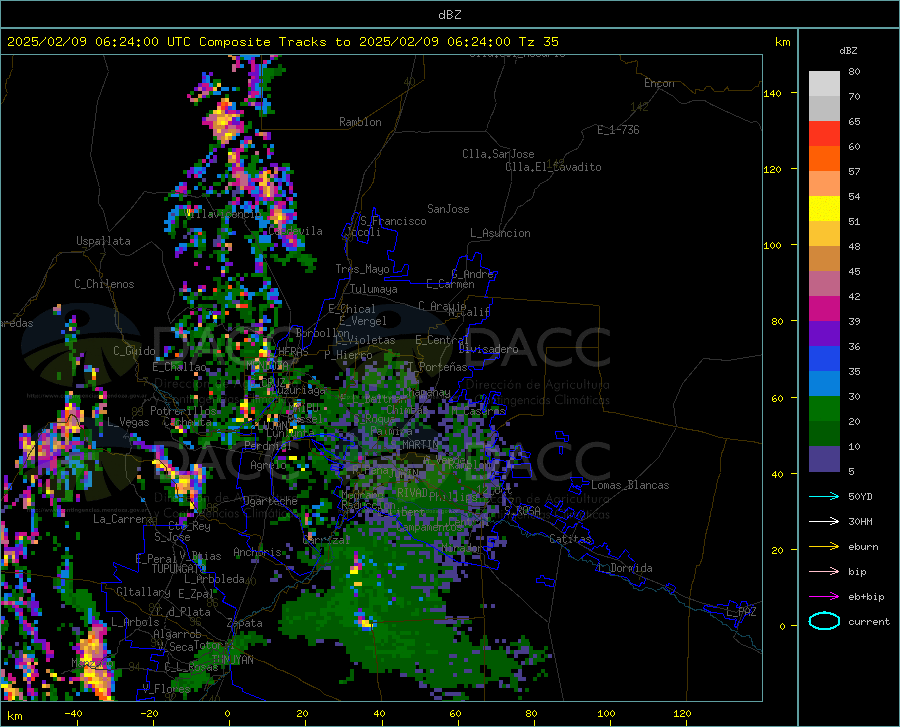Click the 'dBZ' heading above the color scale
The height and width of the screenshot is (727, 900).
coord(848,50)
